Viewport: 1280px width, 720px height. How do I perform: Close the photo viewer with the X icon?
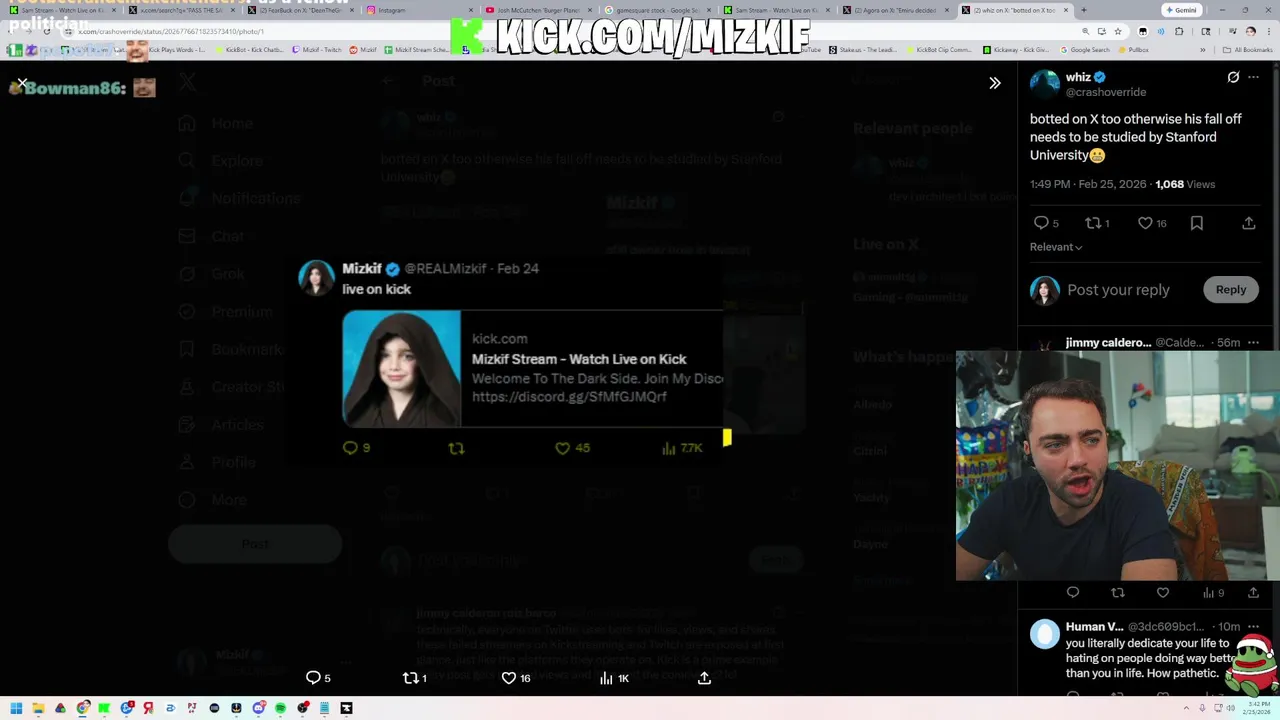22,83
